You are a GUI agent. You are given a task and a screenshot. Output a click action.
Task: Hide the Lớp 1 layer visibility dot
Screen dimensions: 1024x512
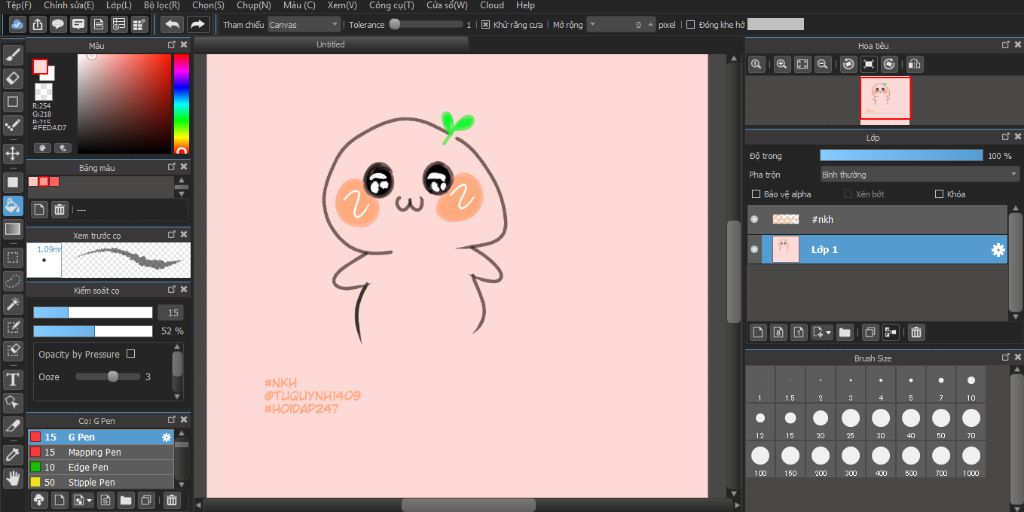point(754,250)
